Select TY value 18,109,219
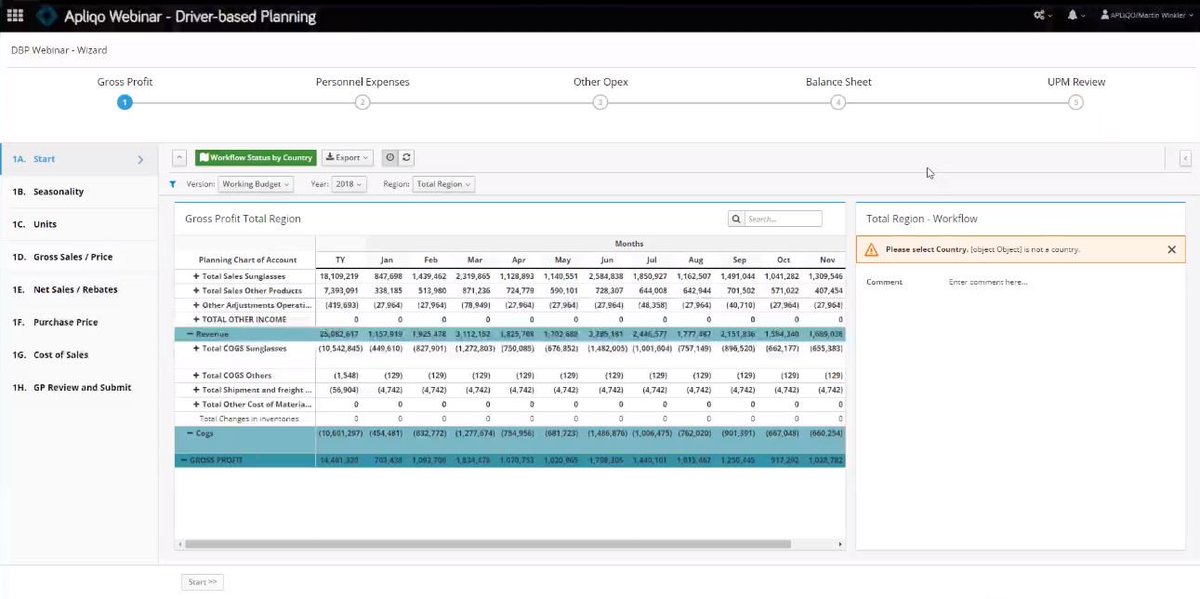 pyautogui.click(x=339, y=276)
